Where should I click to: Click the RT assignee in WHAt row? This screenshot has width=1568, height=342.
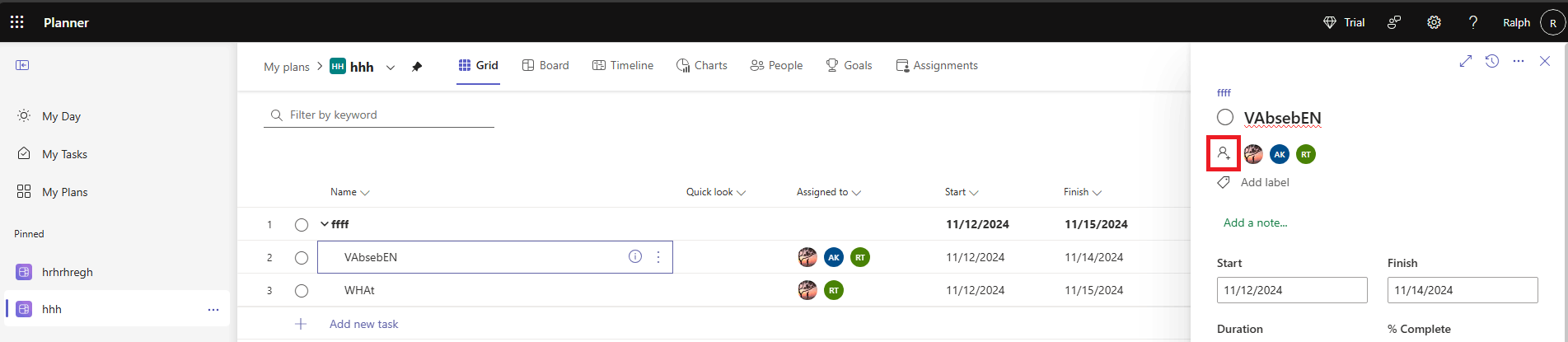[834, 290]
